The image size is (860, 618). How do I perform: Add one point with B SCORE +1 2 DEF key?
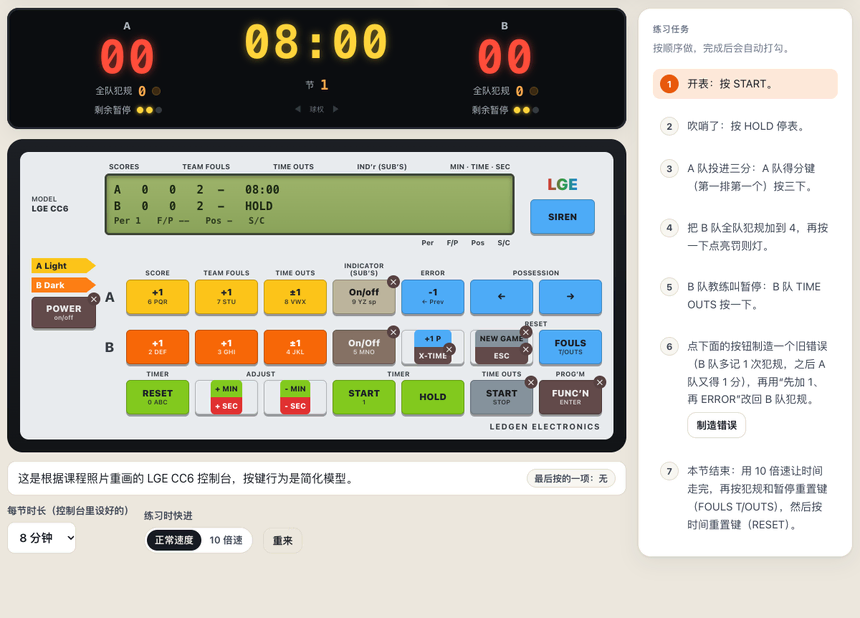tap(157, 347)
